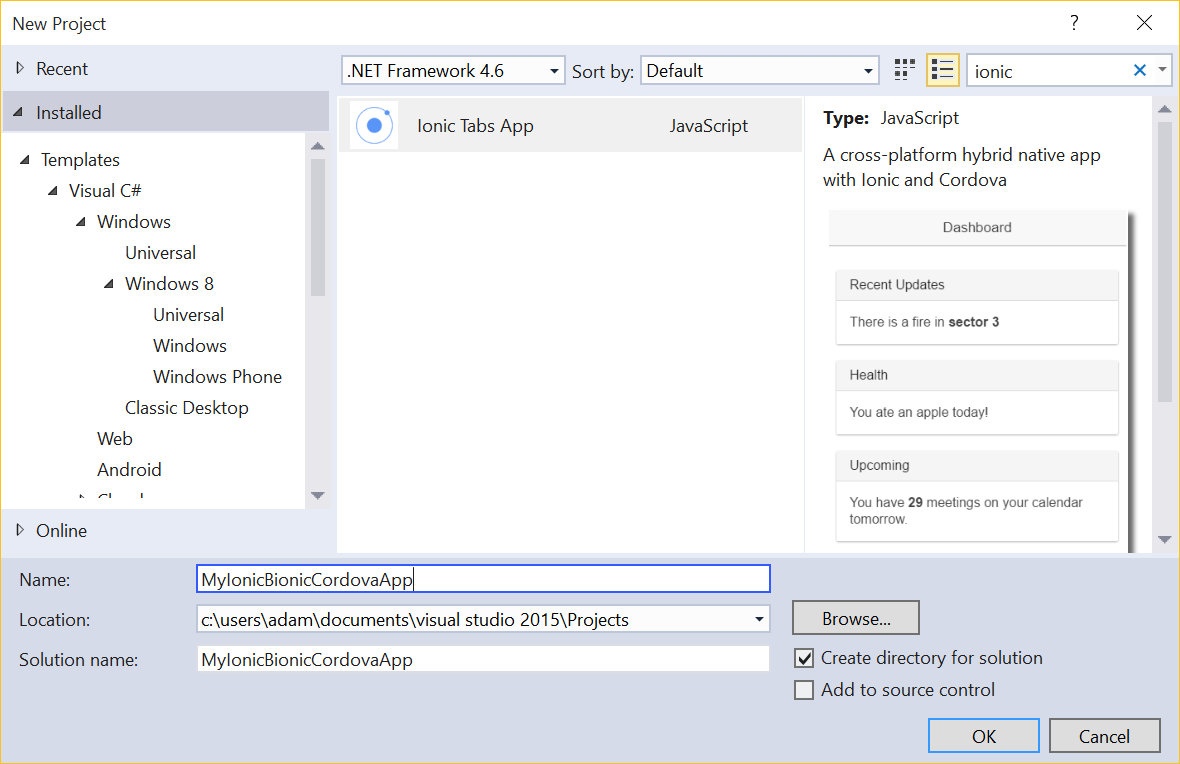
Task: Click in the Solution name field
Action: tap(483, 659)
